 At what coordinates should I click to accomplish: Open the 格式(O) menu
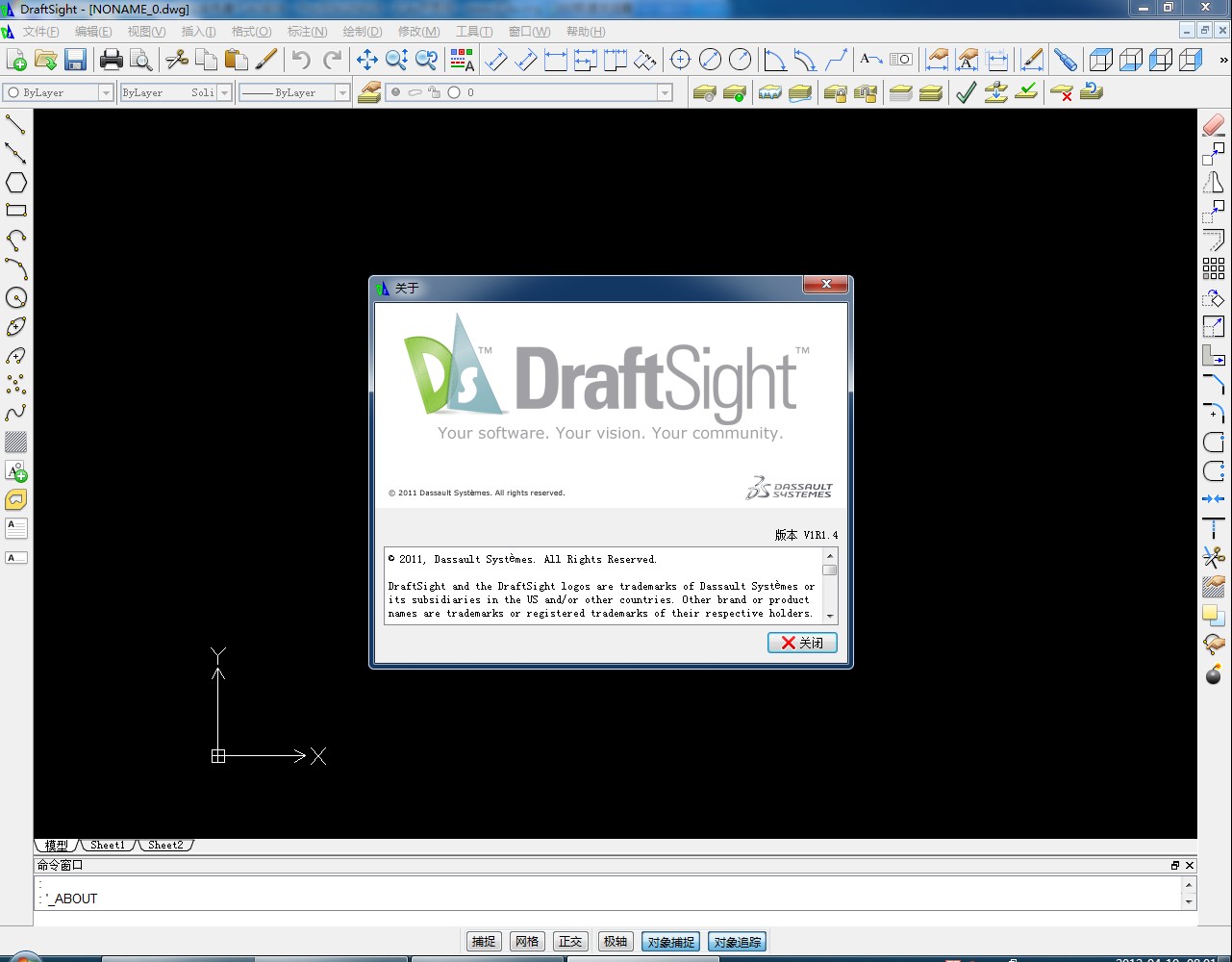(x=251, y=32)
